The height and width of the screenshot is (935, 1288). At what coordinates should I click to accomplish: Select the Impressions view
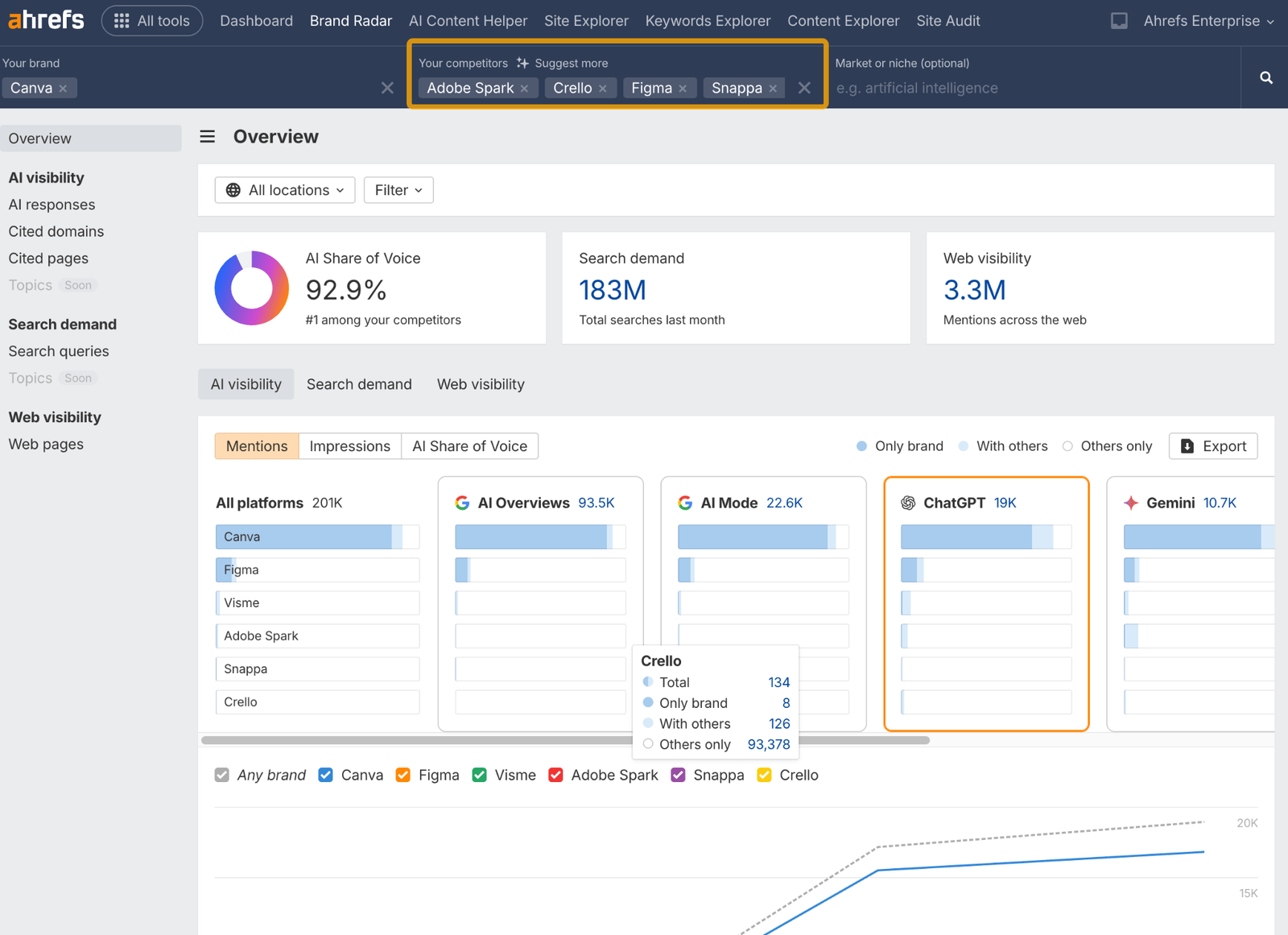[x=350, y=446]
